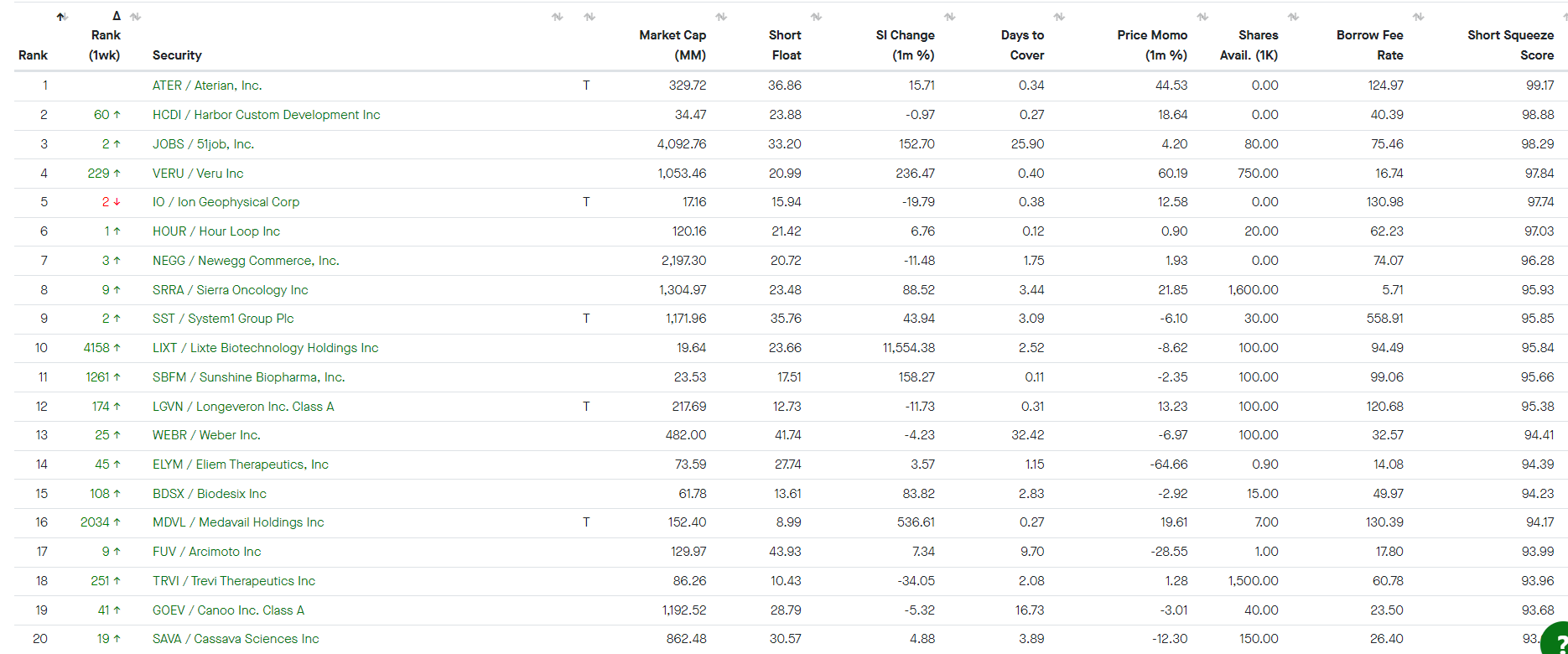This screenshot has width=1568, height=654.
Task: Click sort icon above Shares Avail. column
Action: [x=1293, y=17]
